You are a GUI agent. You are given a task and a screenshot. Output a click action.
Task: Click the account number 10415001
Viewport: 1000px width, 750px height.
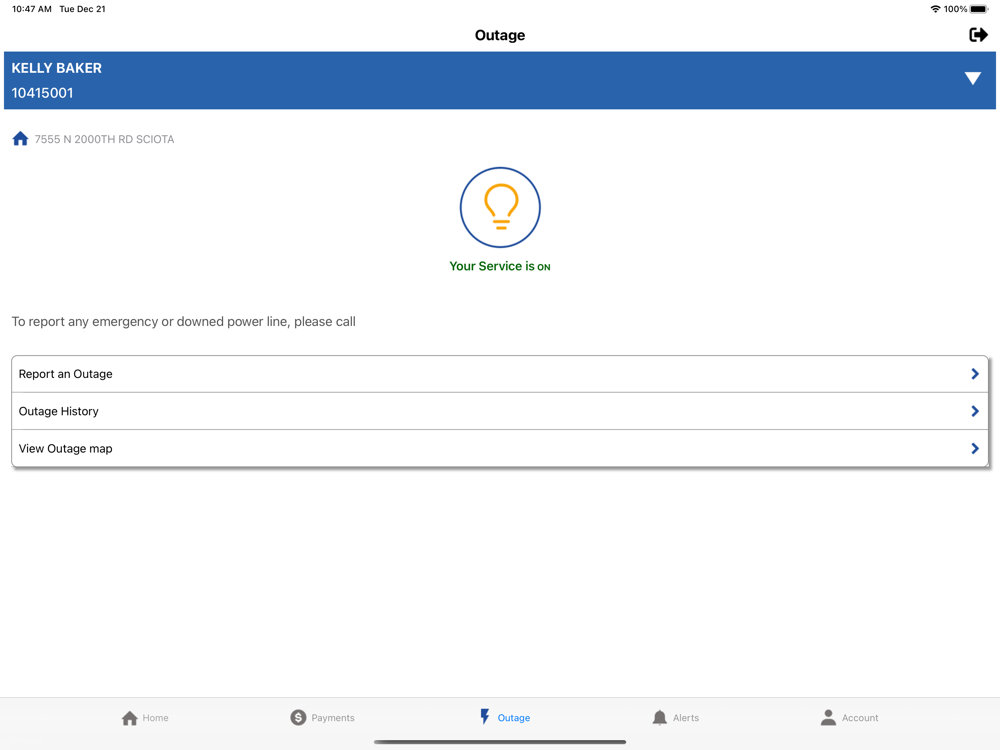click(42, 93)
